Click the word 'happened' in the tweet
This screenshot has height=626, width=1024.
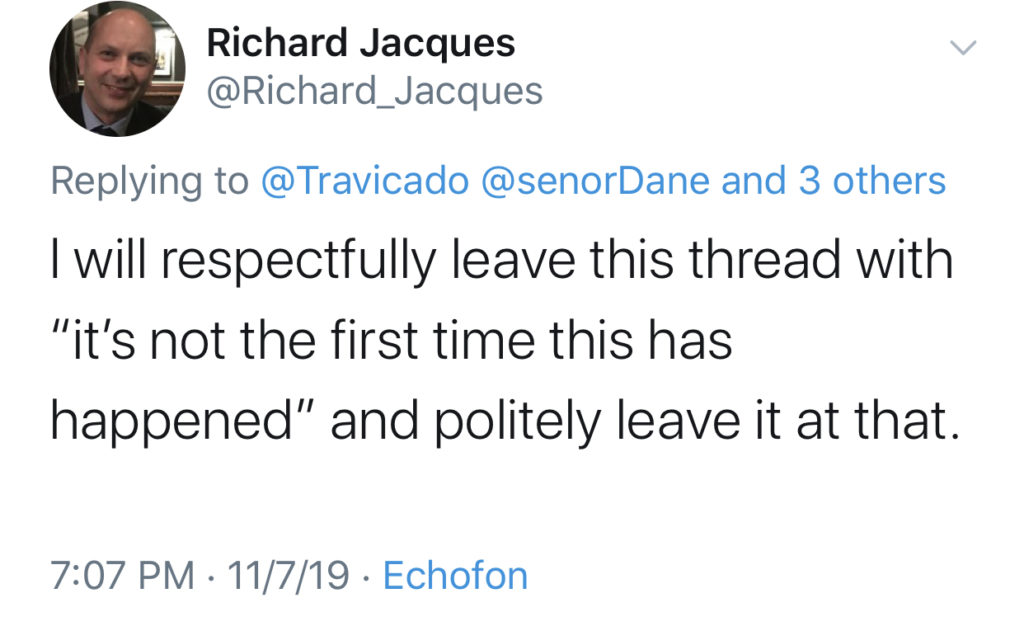pyautogui.click(x=171, y=422)
